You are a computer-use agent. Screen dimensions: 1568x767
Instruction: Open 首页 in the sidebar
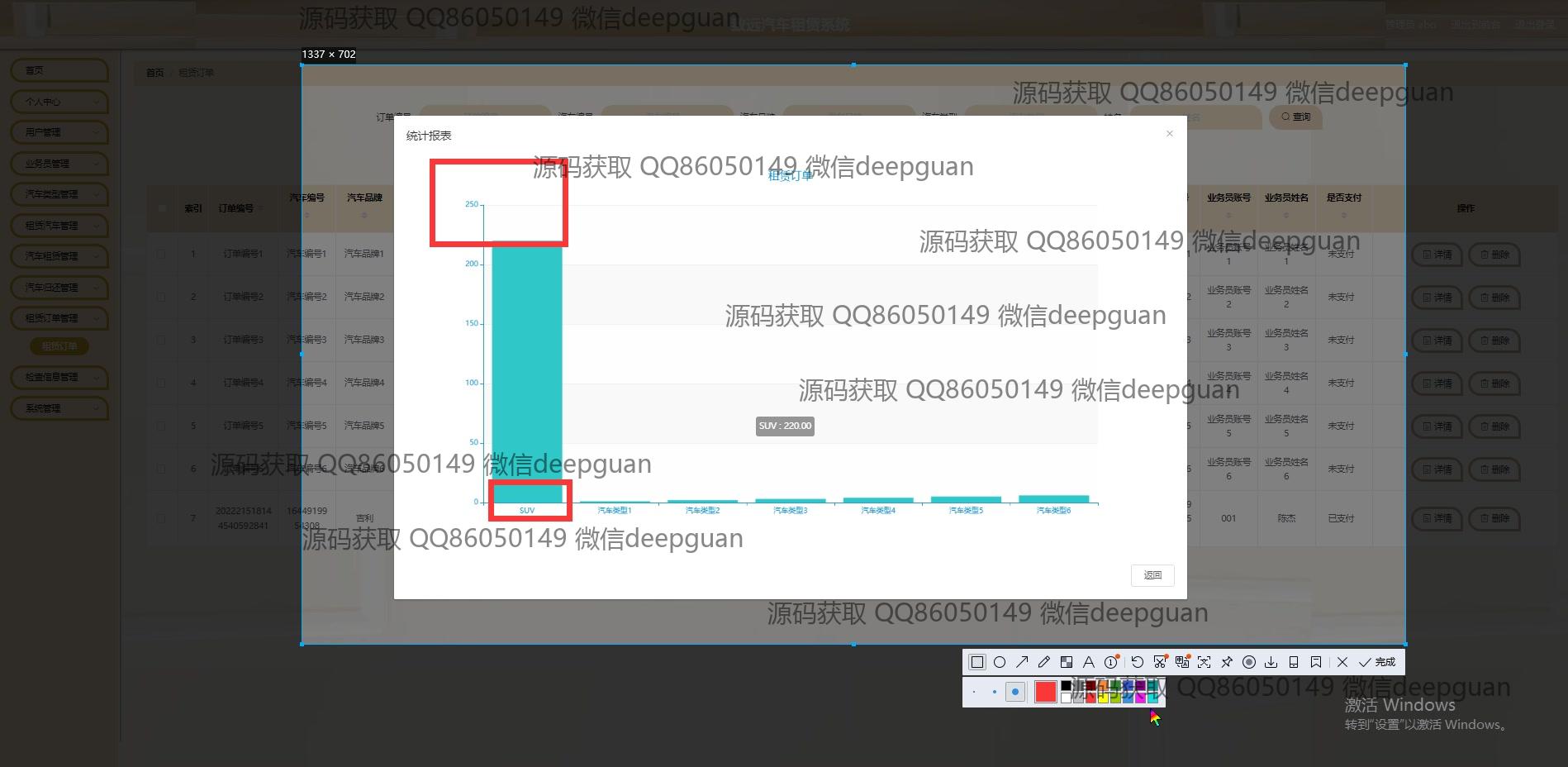click(x=59, y=71)
